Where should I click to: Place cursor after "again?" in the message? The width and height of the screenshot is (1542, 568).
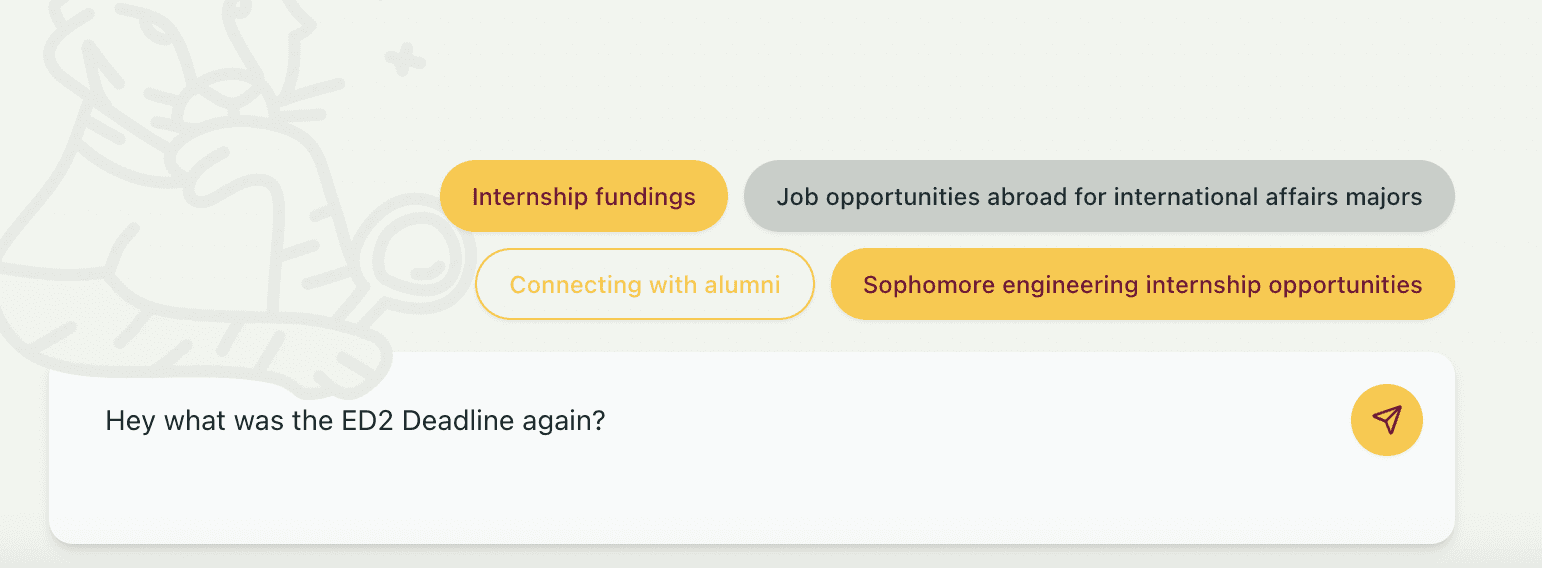608,421
